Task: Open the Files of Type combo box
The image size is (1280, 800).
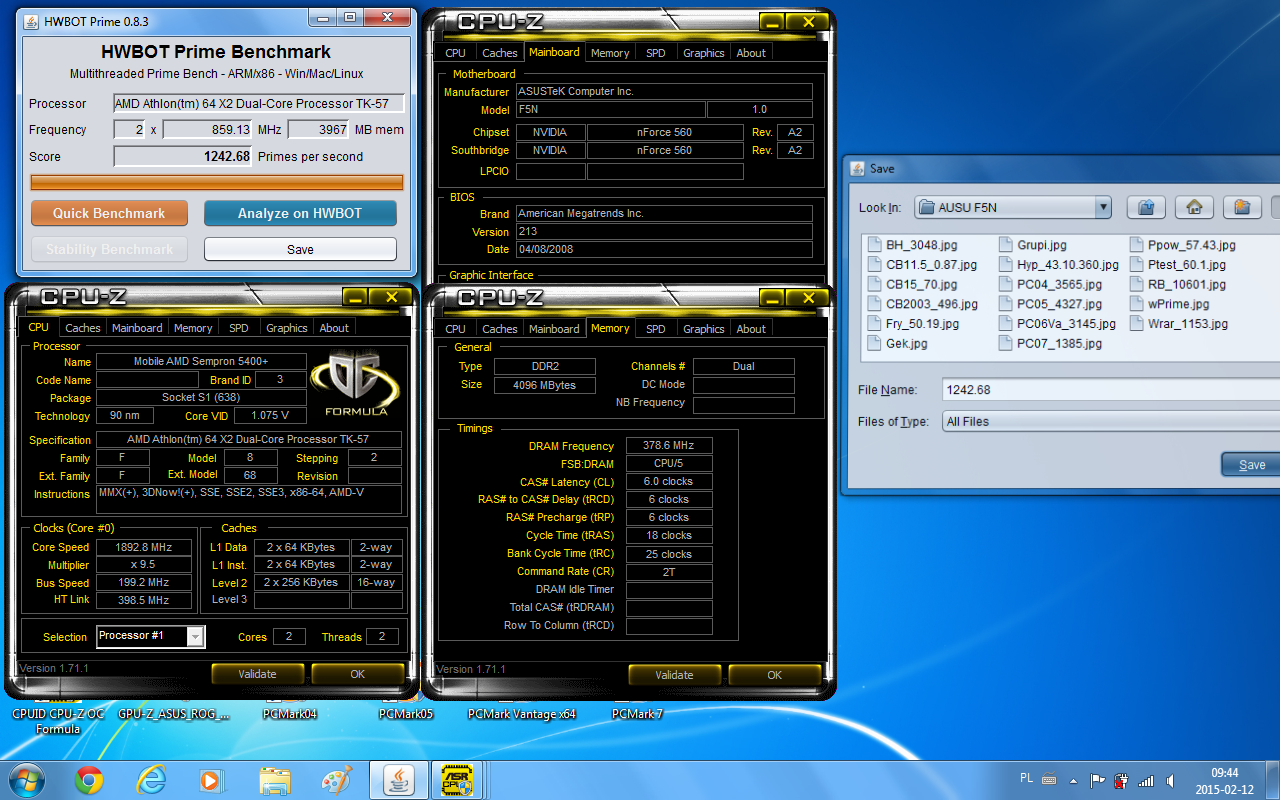Action: 1110,421
